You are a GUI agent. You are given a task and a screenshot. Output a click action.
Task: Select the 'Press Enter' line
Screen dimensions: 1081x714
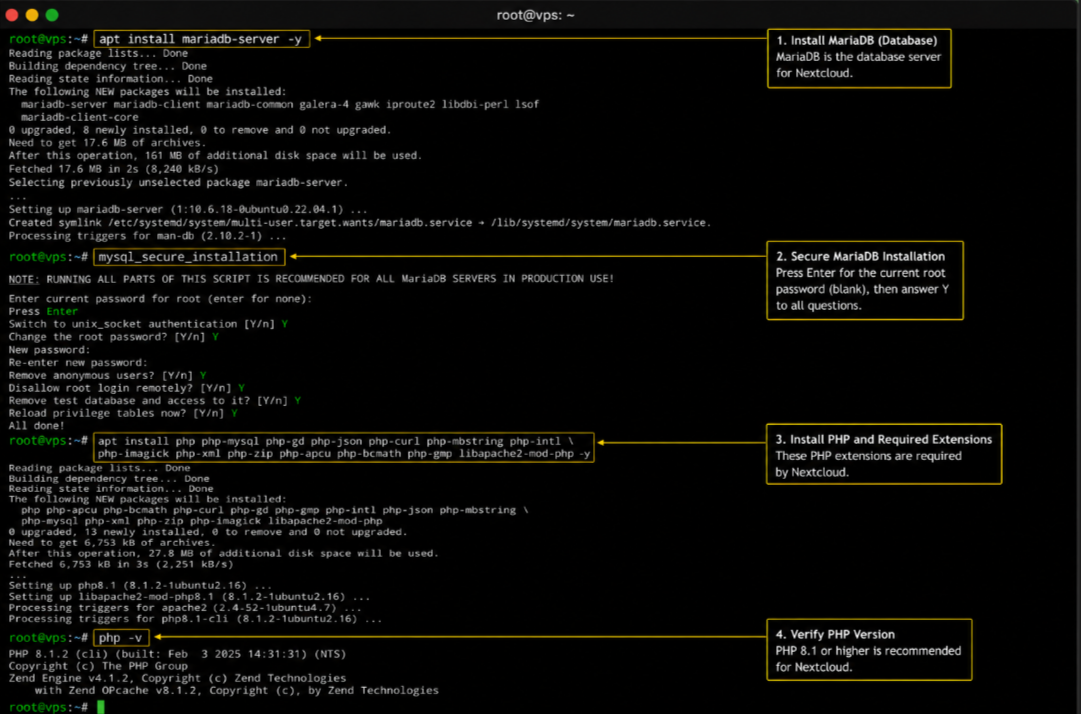[x=43, y=312]
